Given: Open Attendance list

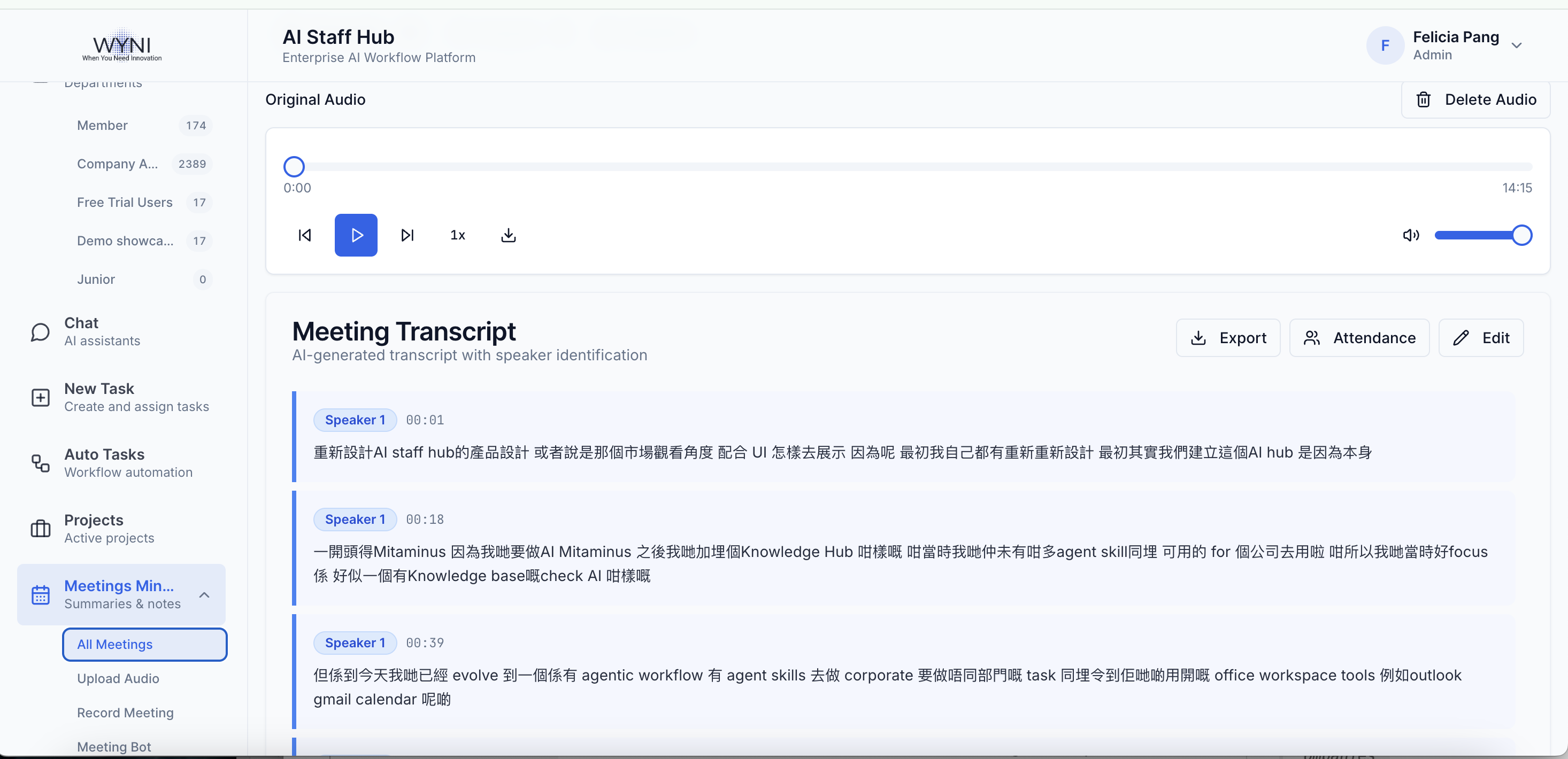Looking at the screenshot, I should click(x=1359, y=337).
